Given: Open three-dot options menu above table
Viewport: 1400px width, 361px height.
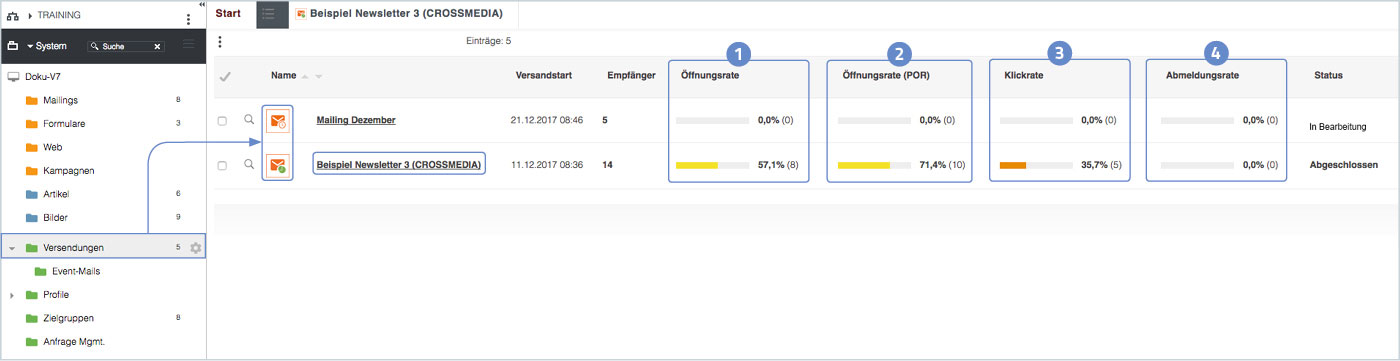Looking at the screenshot, I should (x=219, y=42).
